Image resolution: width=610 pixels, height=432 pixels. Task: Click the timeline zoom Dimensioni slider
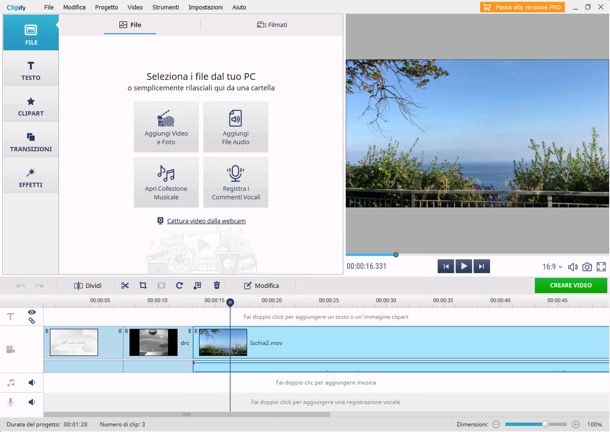pos(544,424)
